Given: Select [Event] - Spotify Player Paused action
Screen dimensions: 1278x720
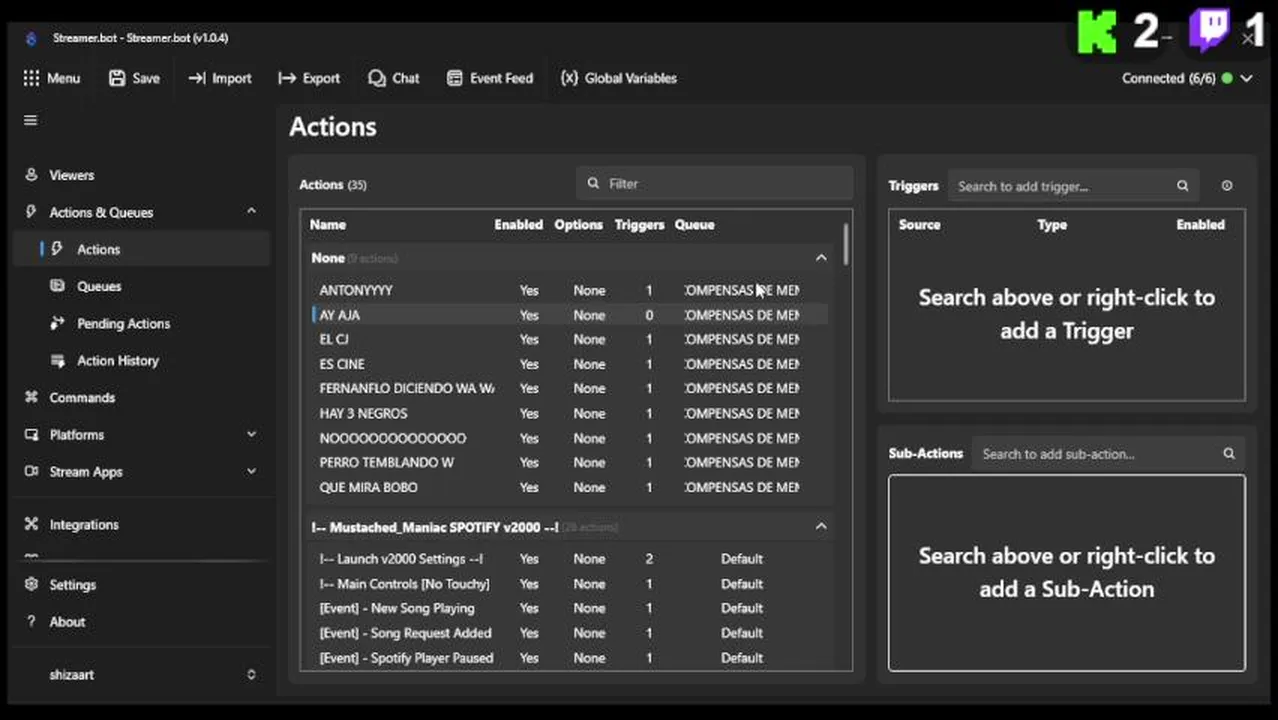Looking at the screenshot, I should pos(569,658).
